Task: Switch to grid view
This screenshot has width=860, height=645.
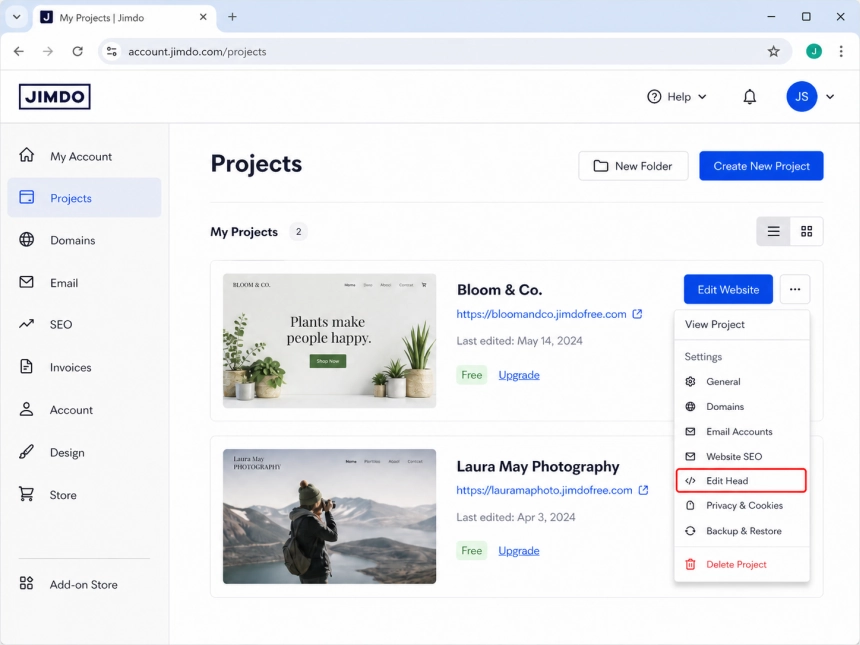Action: tap(806, 231)
